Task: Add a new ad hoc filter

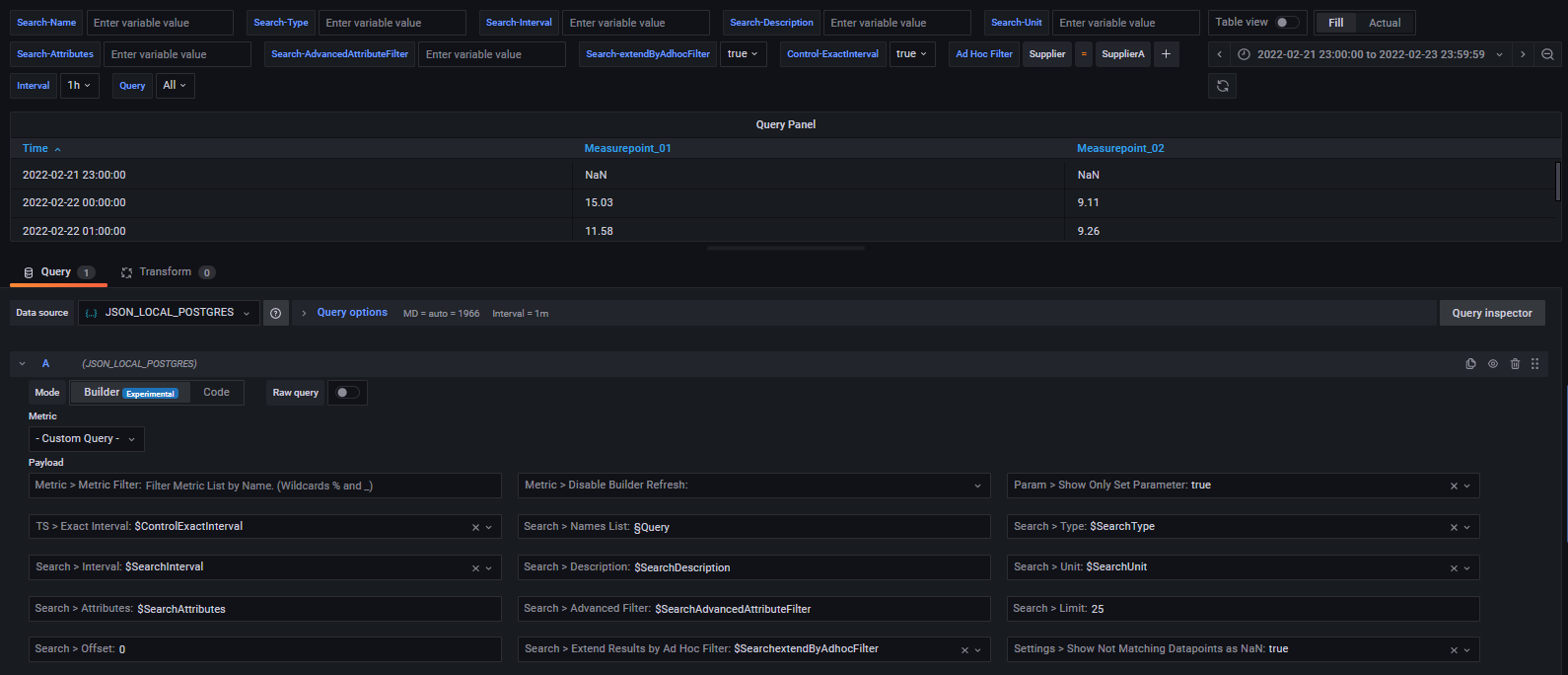Action: point(1166,54)
